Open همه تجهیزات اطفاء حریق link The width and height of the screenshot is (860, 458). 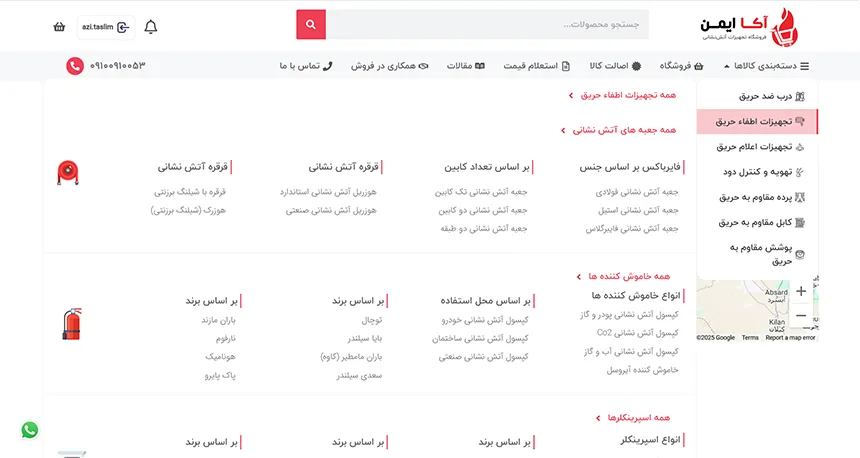625,95
